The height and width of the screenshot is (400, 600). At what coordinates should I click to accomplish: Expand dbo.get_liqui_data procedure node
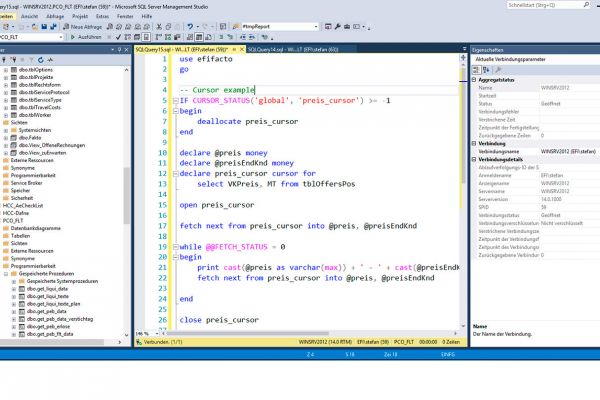(14, 289)
